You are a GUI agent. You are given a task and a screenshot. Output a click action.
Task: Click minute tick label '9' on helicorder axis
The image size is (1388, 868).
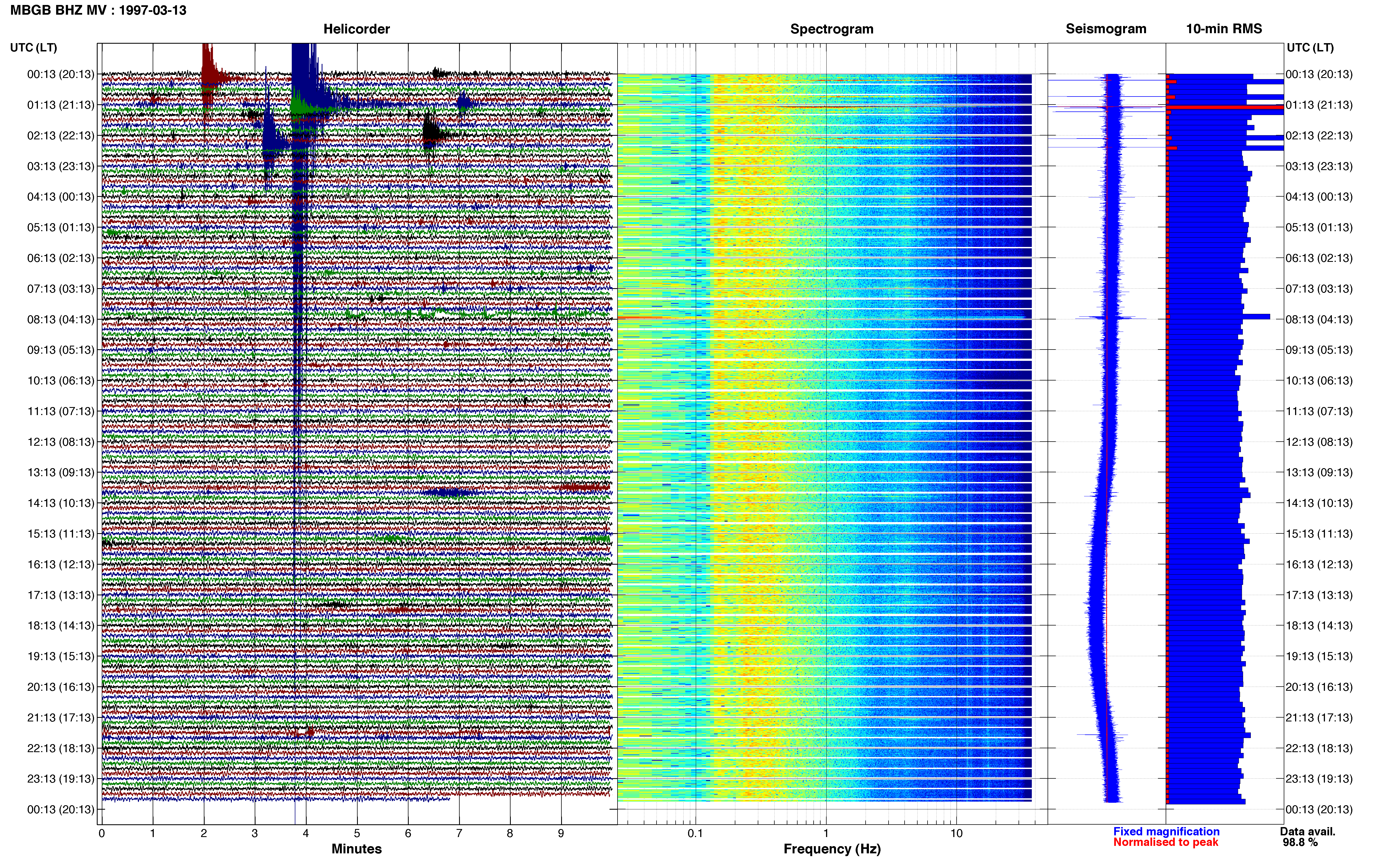point(561,833)
